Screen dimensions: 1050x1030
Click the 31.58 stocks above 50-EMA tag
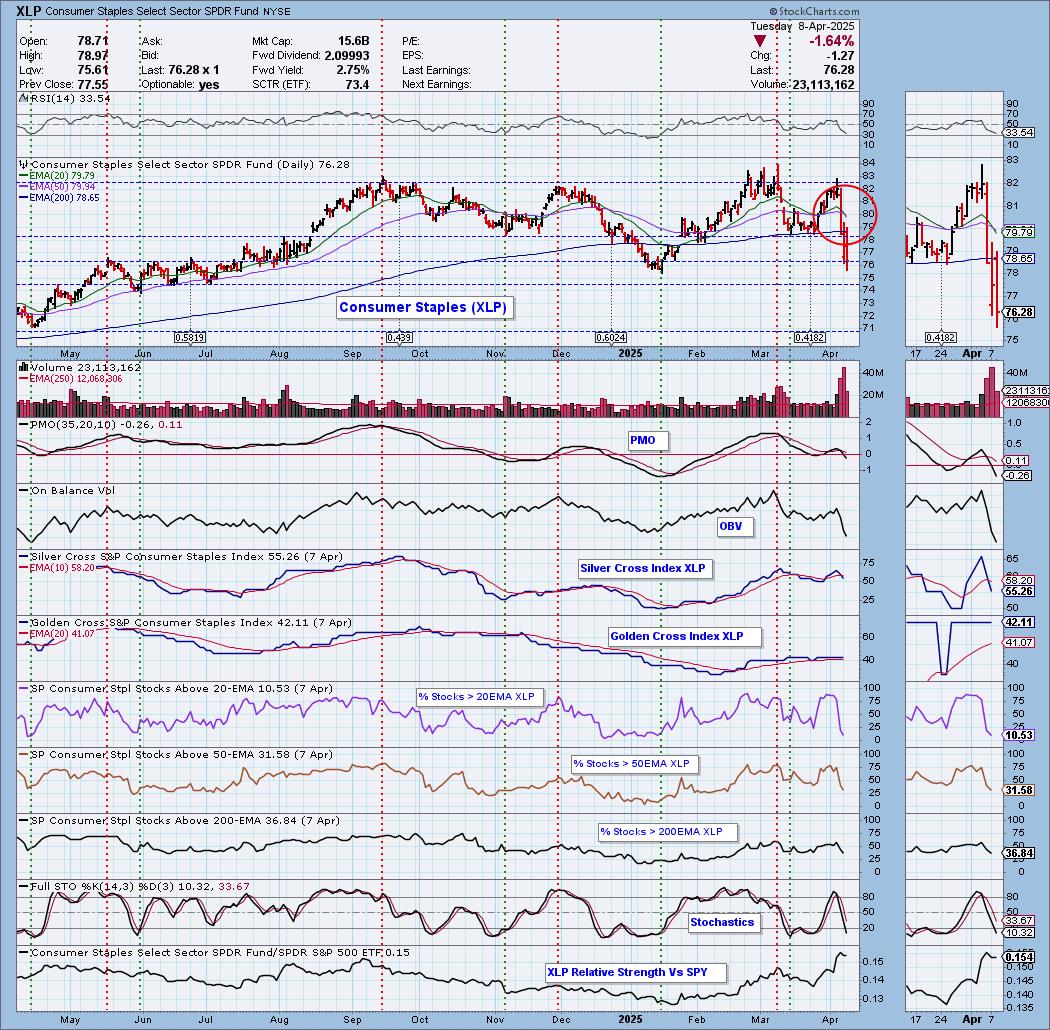(x=1019, y=790)
